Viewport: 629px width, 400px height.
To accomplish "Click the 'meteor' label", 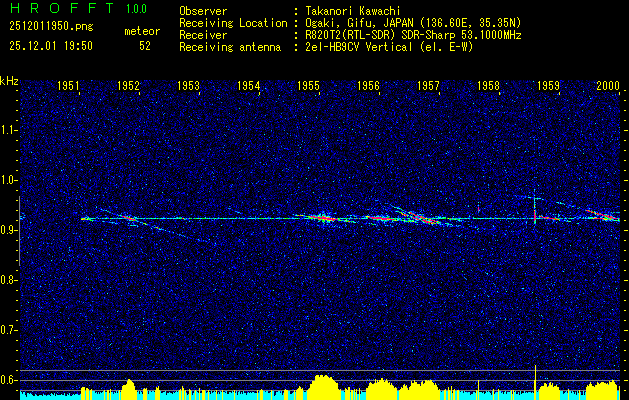I will click(x=142, y=31).
